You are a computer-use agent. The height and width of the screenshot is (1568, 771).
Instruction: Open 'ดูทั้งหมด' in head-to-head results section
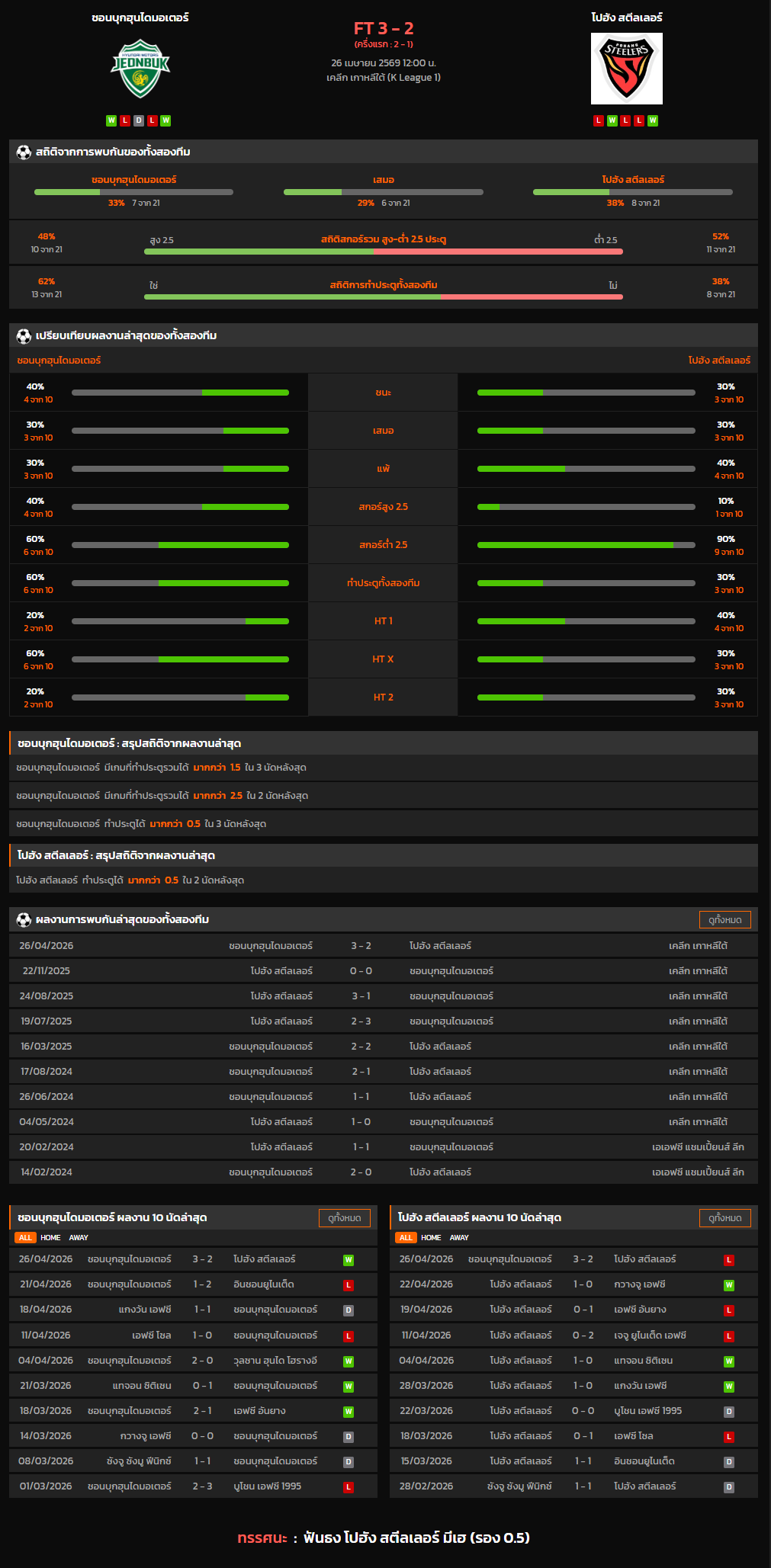pos(724,920)
